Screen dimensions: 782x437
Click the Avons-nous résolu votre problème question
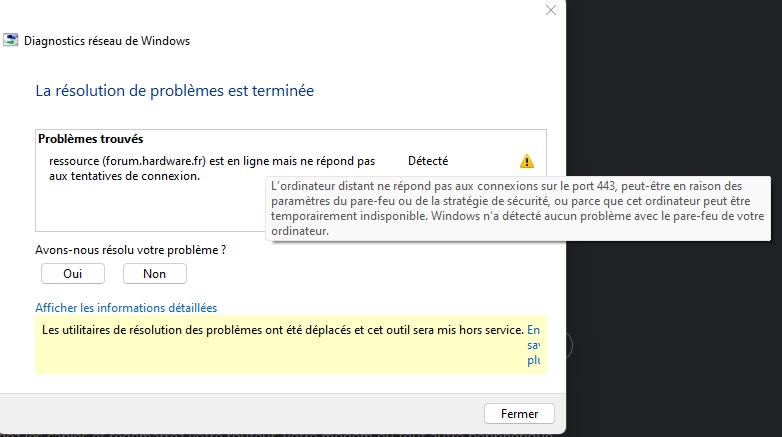pyautogui.click(x=131, y=250)
